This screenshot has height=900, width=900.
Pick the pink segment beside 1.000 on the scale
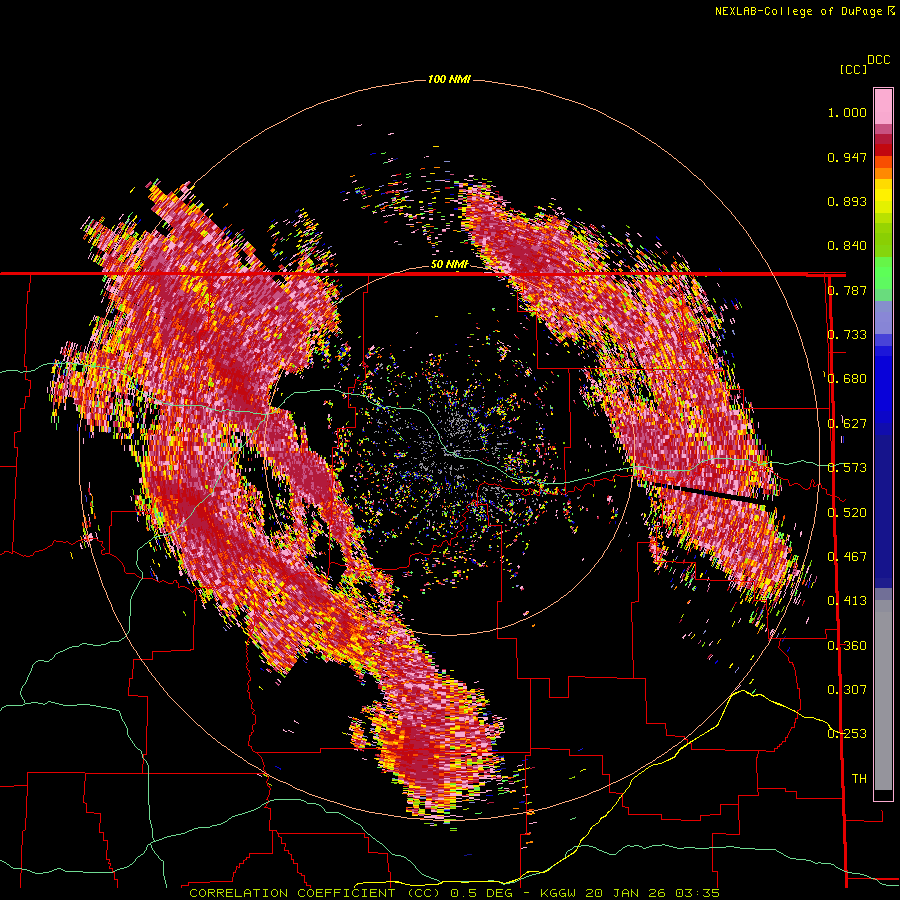click(883, 107)
